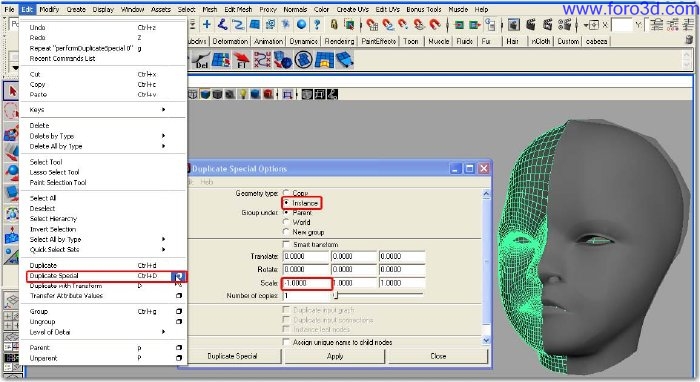Viewport: 700px width, 382px height.
Task: Click the Del history shelf icon
Action: click(201, 60)
